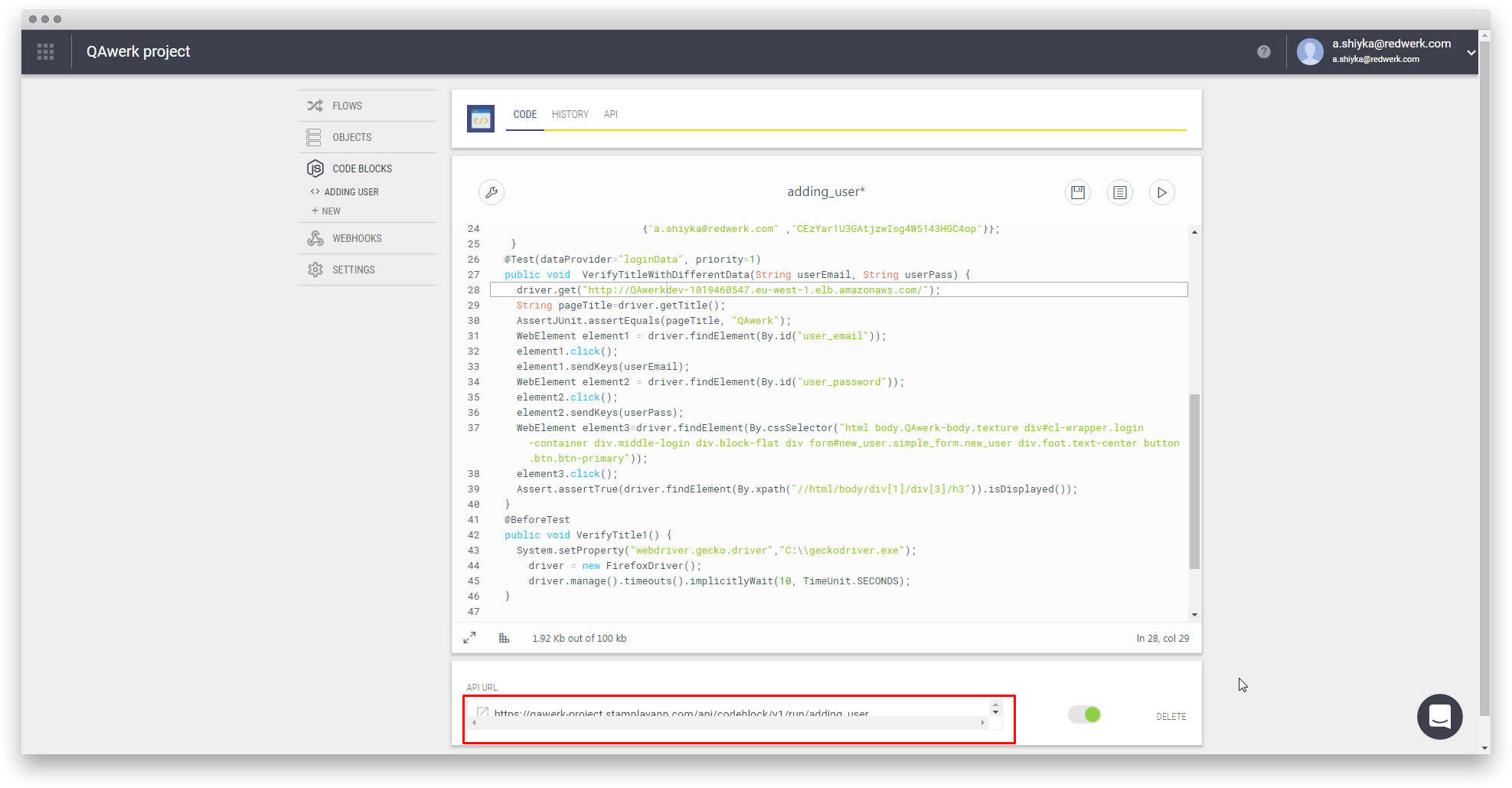Open the user avatar profile picture
1512x788 pixels.
tap(1310, 51)
